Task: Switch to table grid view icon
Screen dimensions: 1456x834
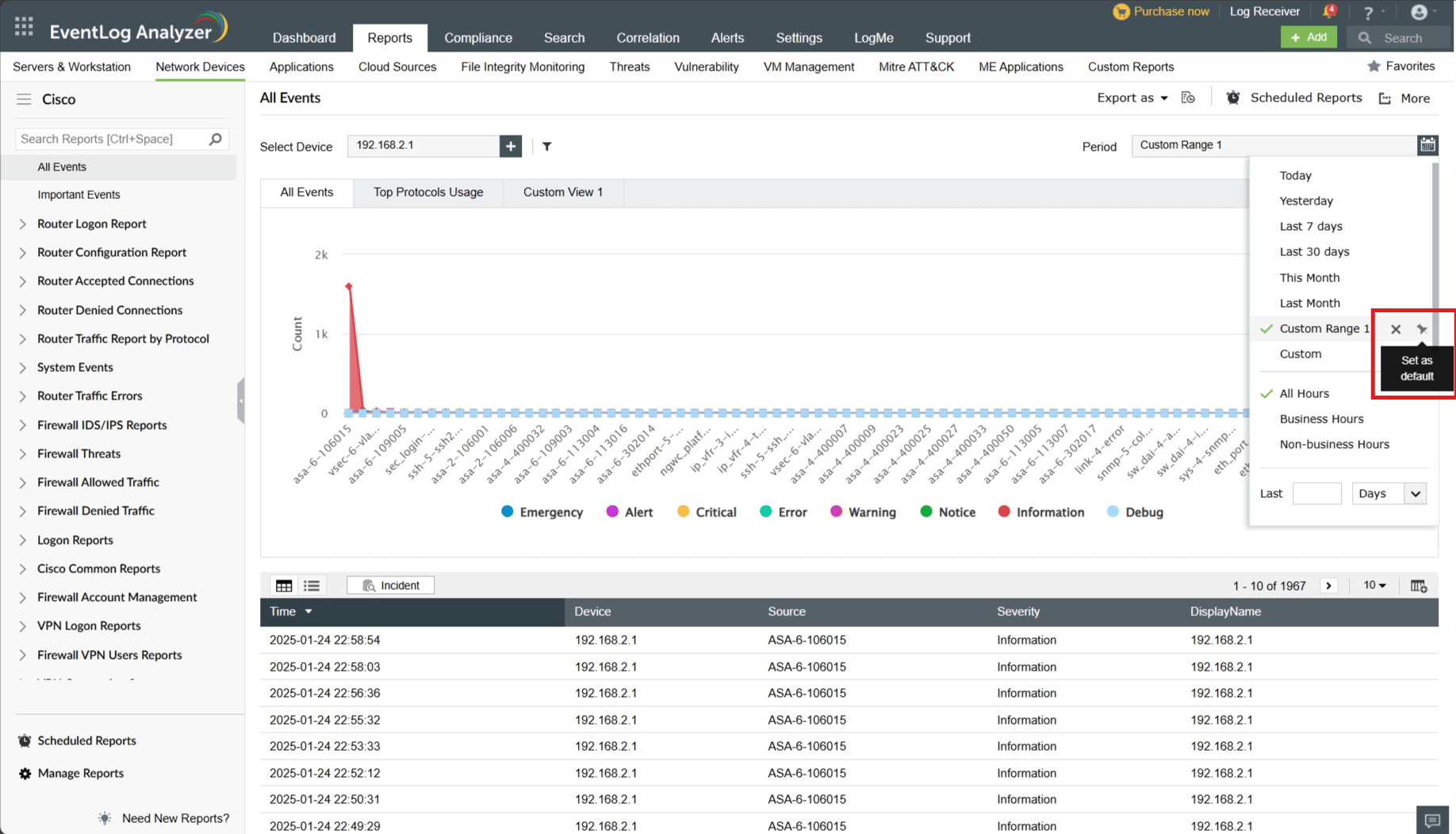Action: click(x=284, y=586)
